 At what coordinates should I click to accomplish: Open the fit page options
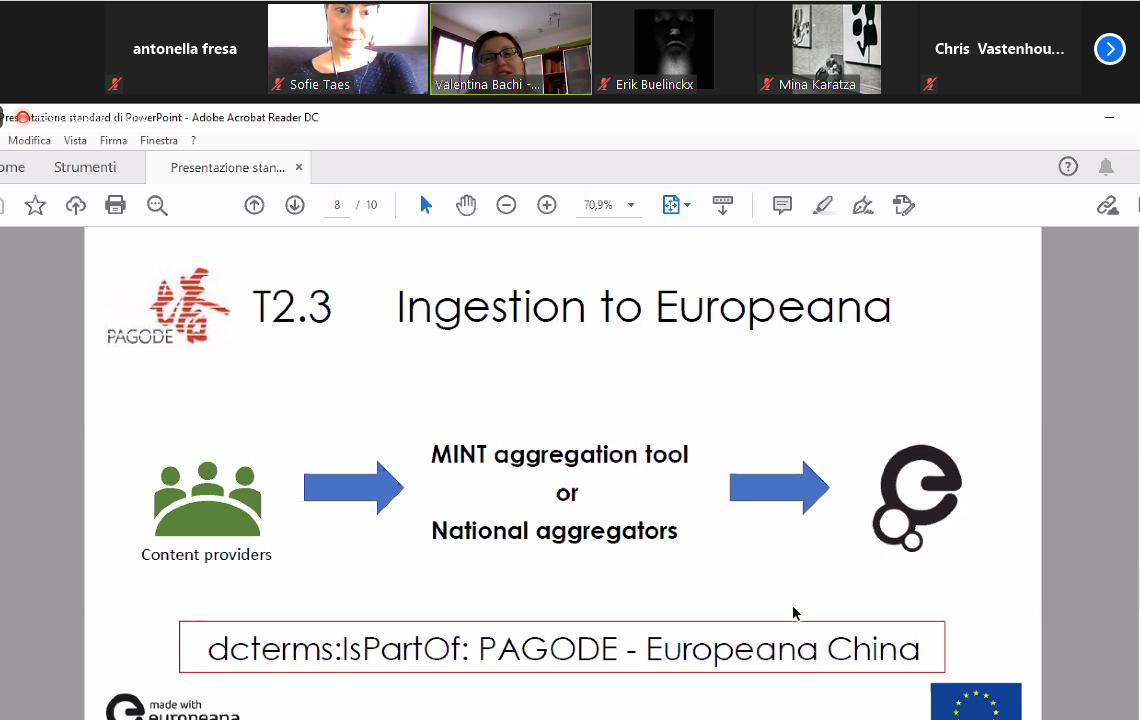(676, 206)
